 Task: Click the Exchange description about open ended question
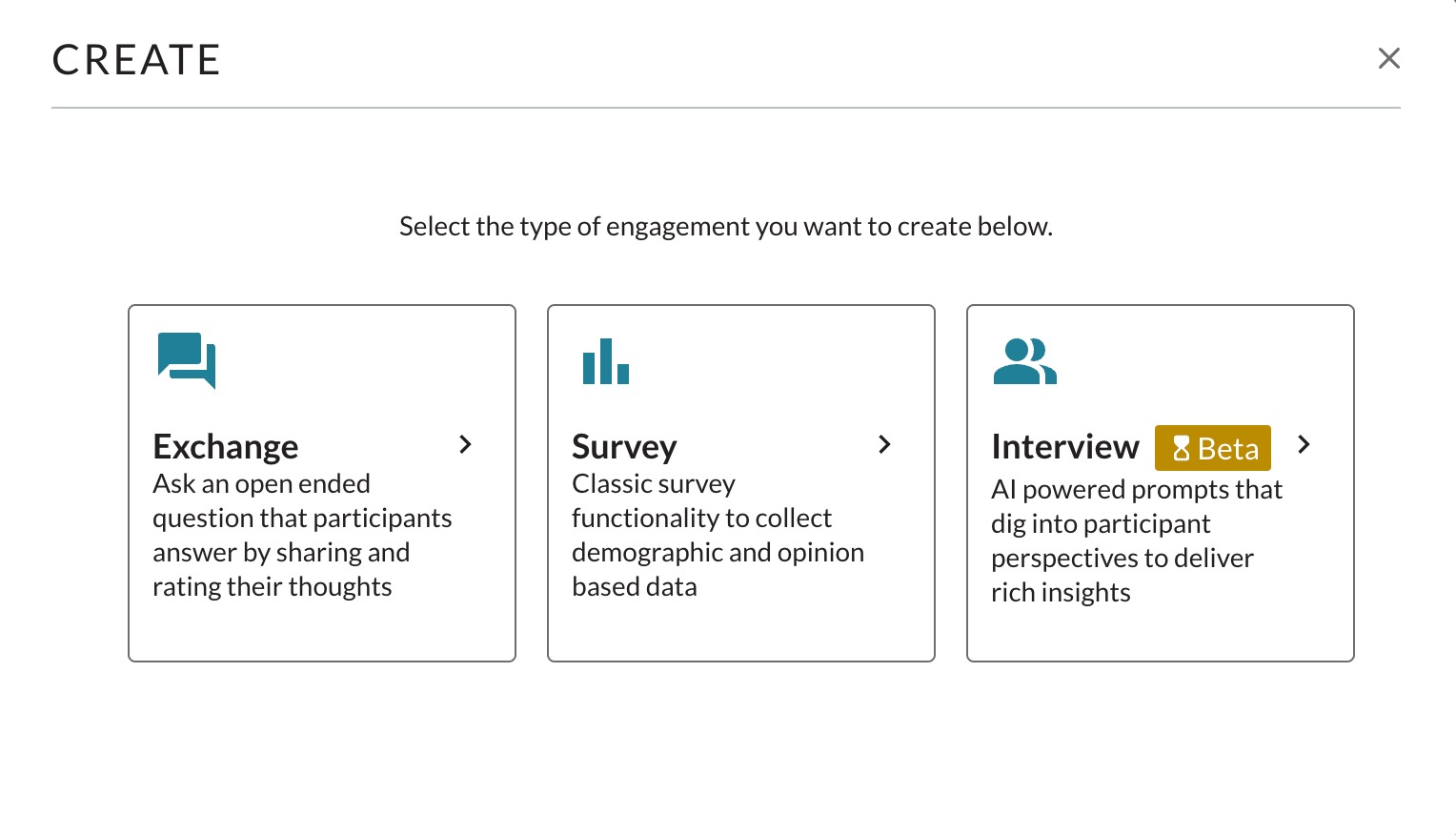coord(302,535)
